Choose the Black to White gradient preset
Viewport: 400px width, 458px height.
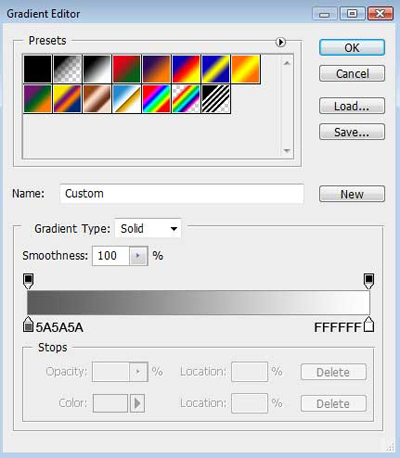(97, 69)
